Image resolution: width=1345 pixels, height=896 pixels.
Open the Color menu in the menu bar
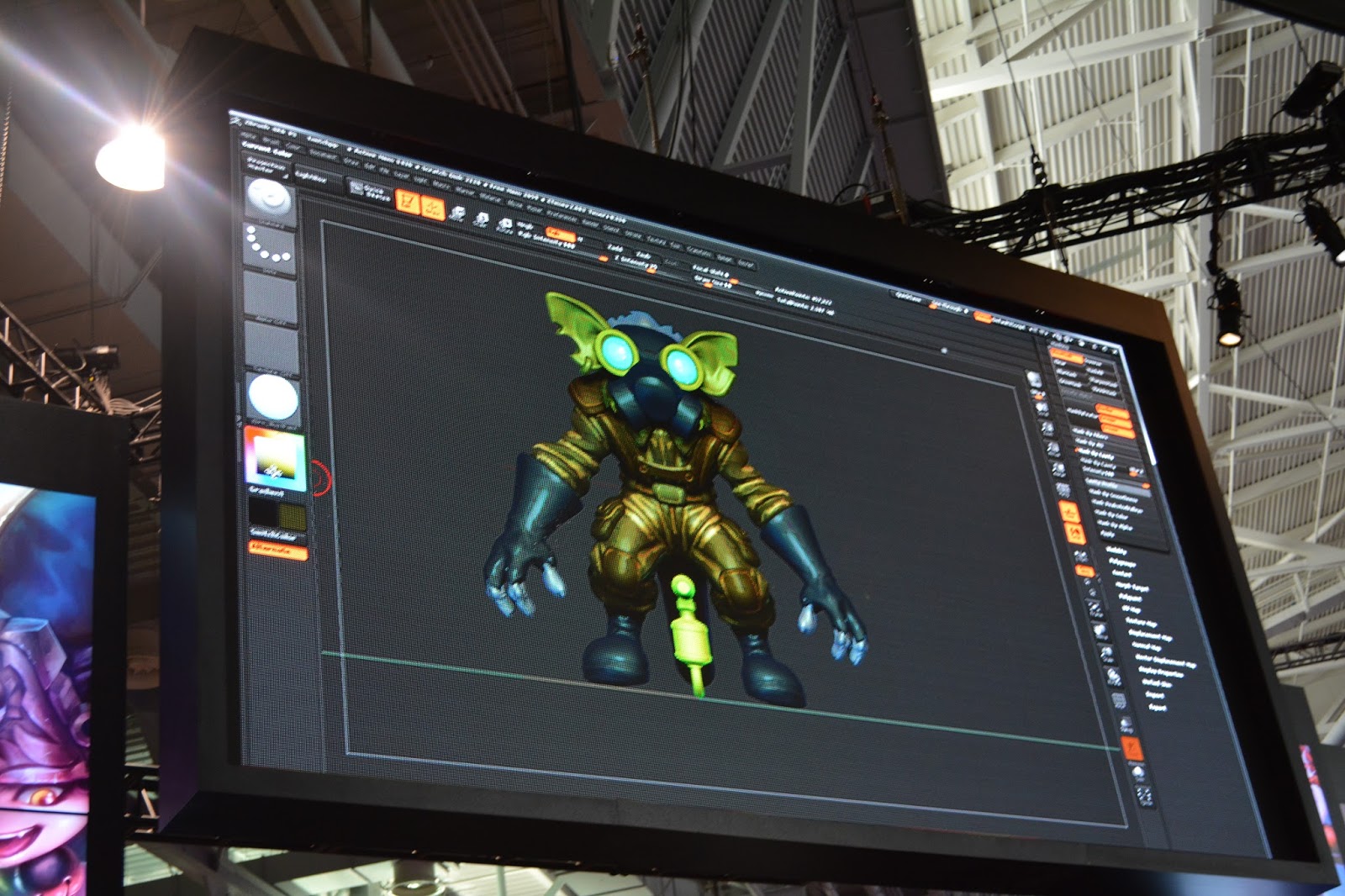(293, 147)
